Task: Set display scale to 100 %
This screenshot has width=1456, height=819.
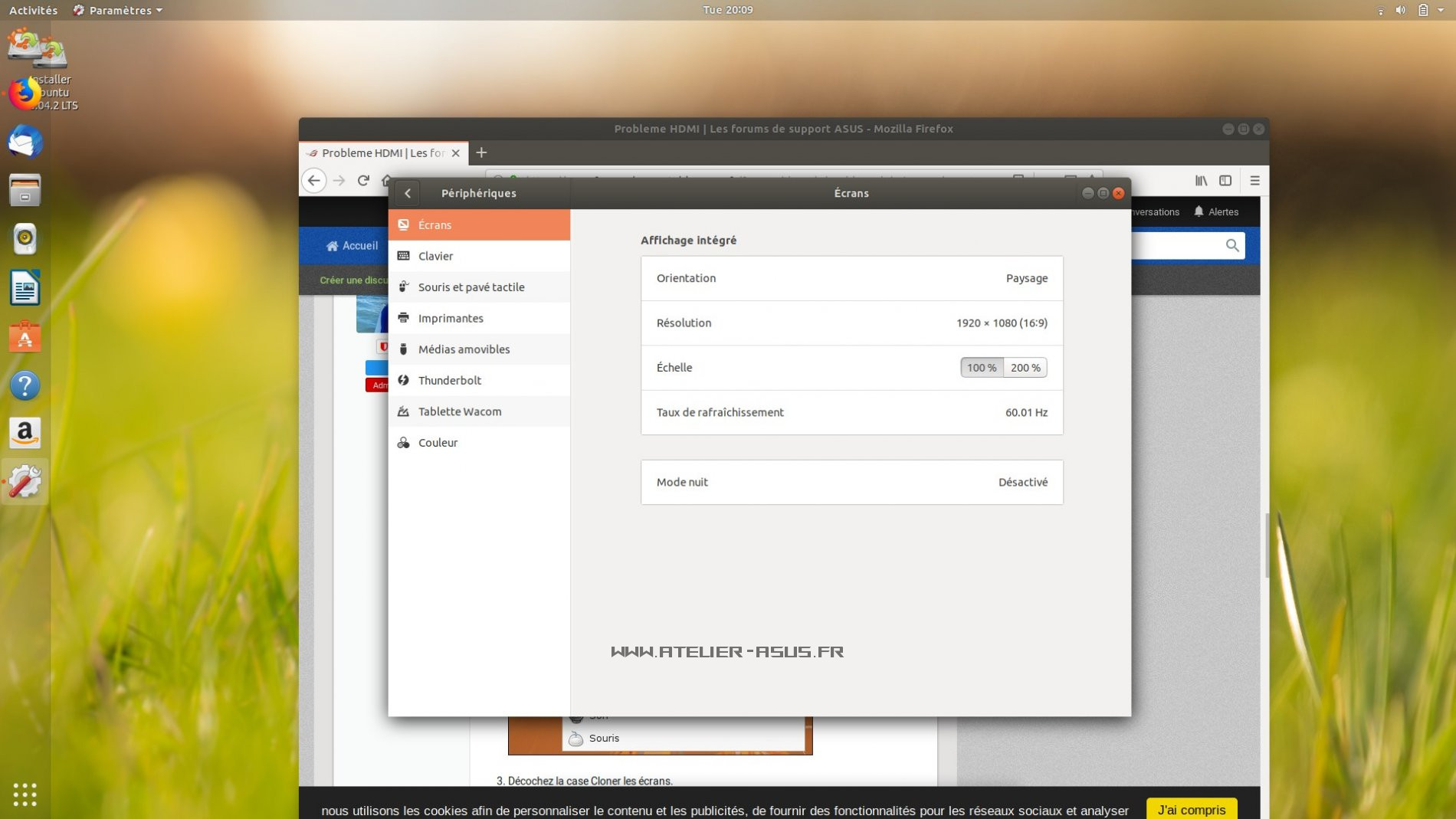Action: point(981,368)
